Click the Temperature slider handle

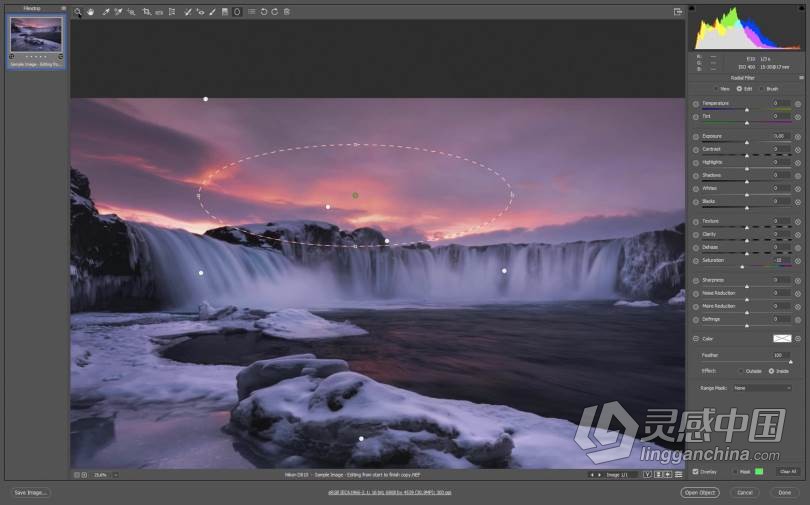pyautogui.click(x=746, y=110)
